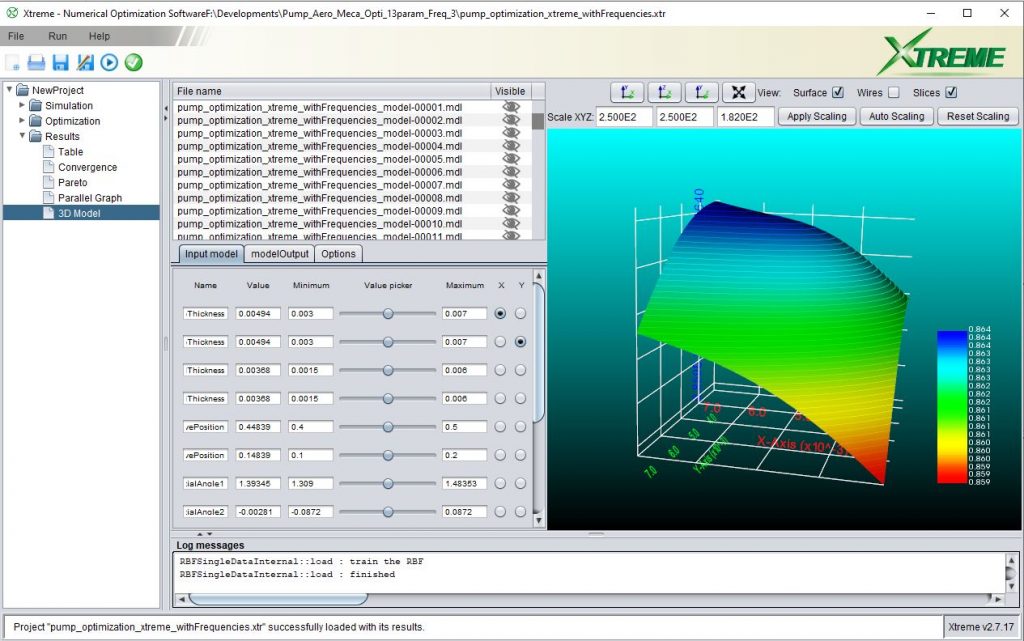
Task: Click the Convergence page icon
Action: [x=48, y=167]
